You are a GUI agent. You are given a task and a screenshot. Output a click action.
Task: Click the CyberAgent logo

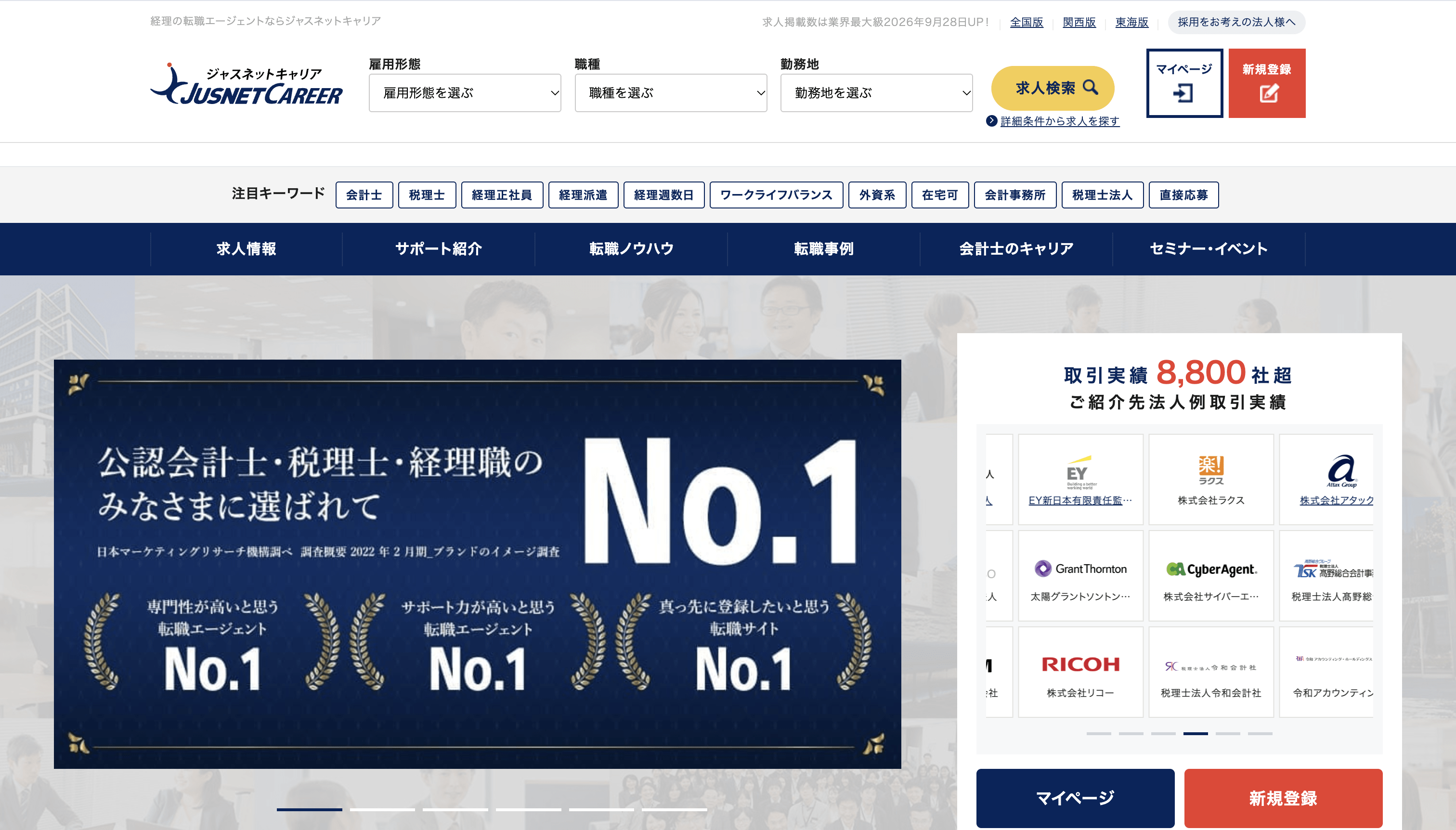[1211, 569]
